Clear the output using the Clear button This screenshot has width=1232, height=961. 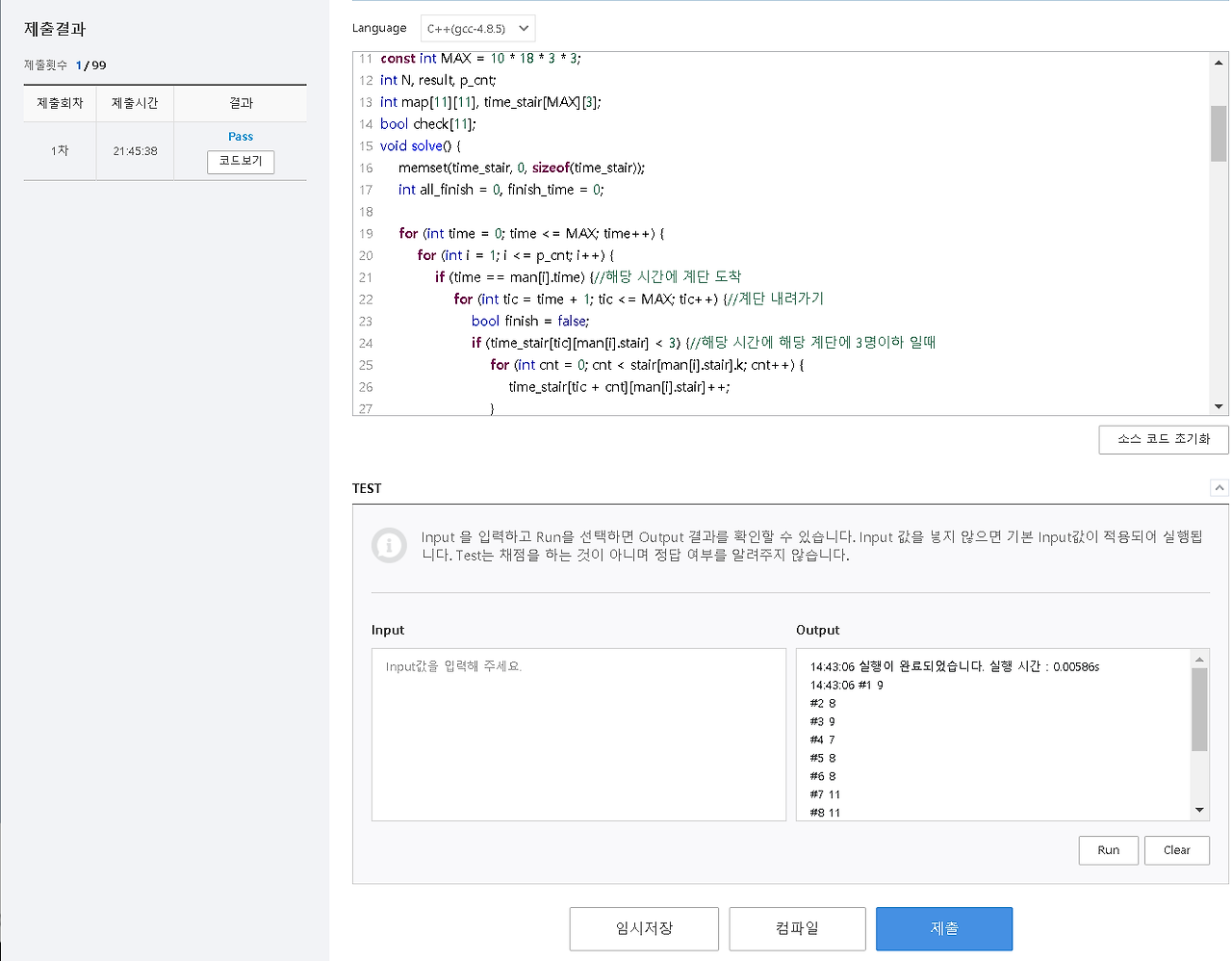(1176, 850)
